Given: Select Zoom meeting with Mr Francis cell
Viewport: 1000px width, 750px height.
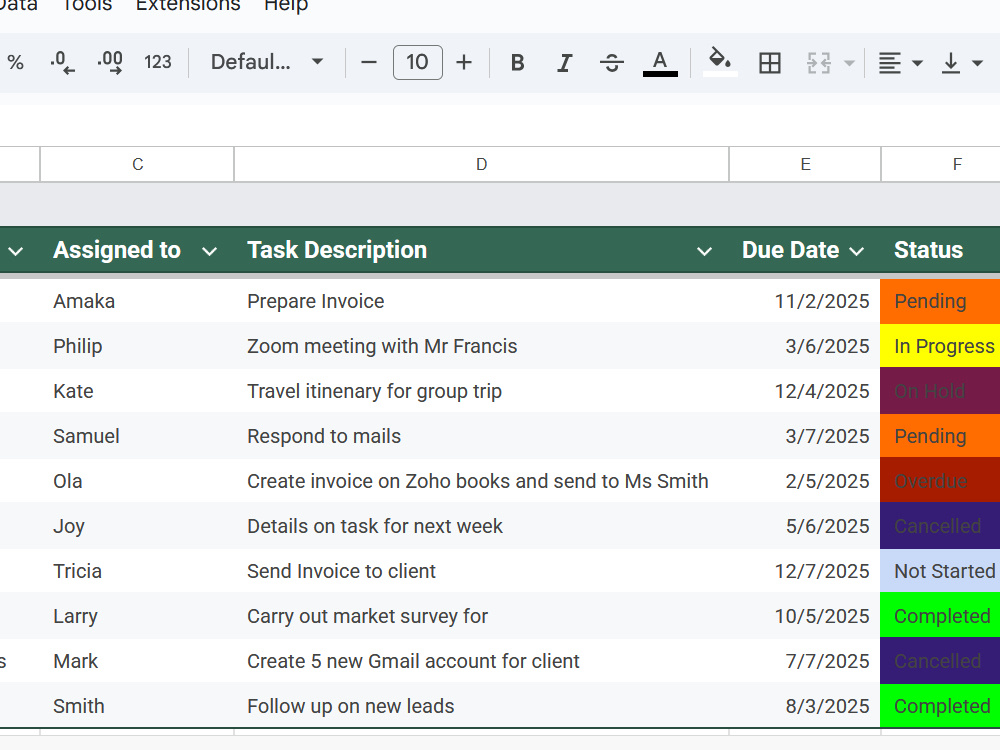Looking at the screenshot, I should [x=482, y=346].
